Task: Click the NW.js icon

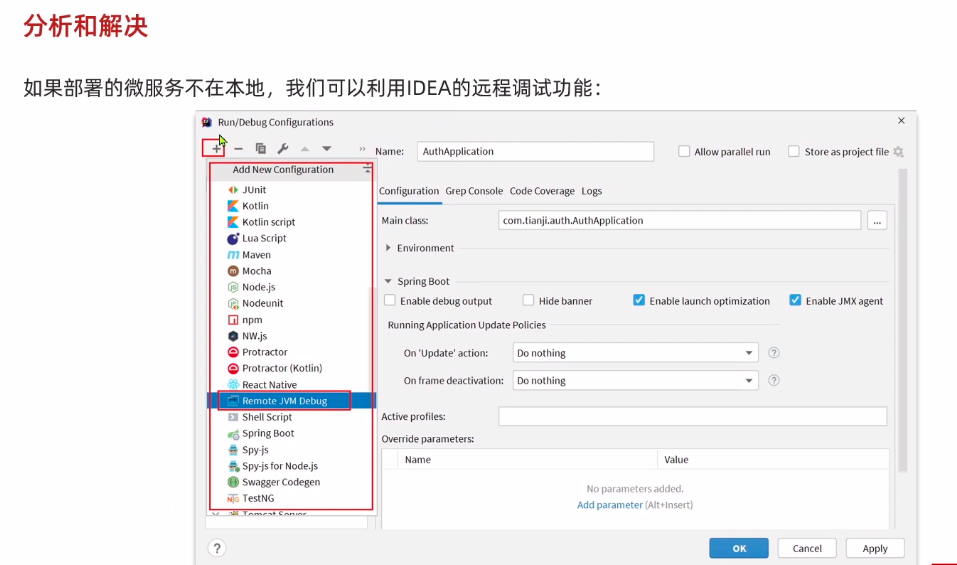Action: pos(233,336)
